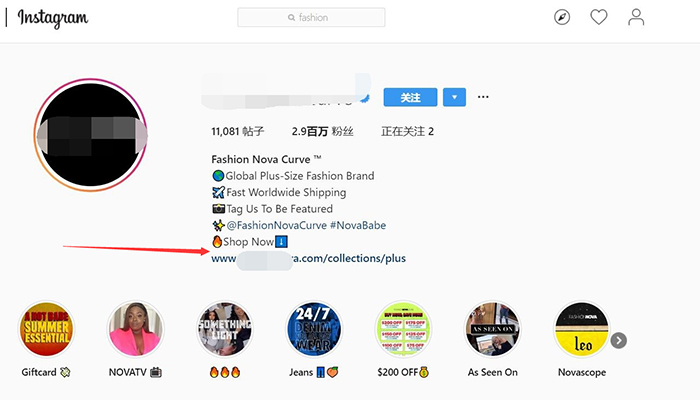Screen dimensions: 700x400
Task: Open the @FashionNovaCurve mention link
Action: pyautogui.click(x=276, y=225)
